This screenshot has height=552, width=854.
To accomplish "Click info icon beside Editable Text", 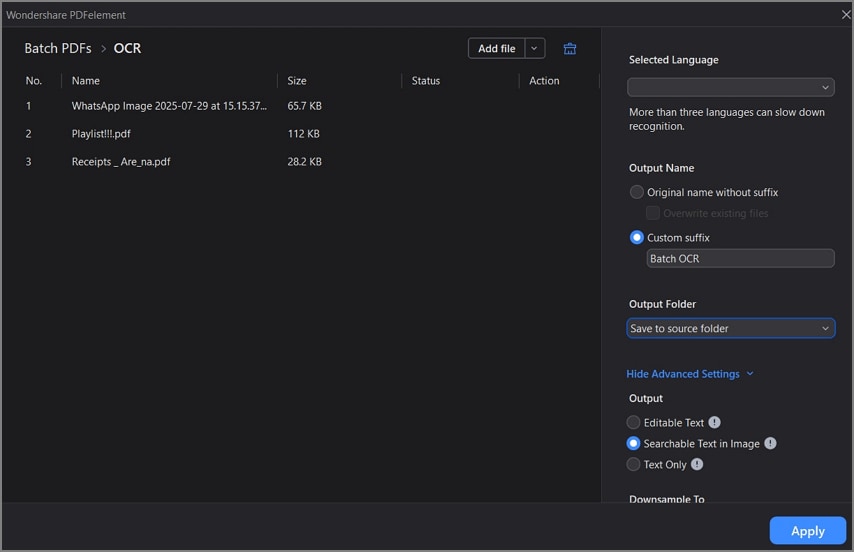I will click(715, 422).
